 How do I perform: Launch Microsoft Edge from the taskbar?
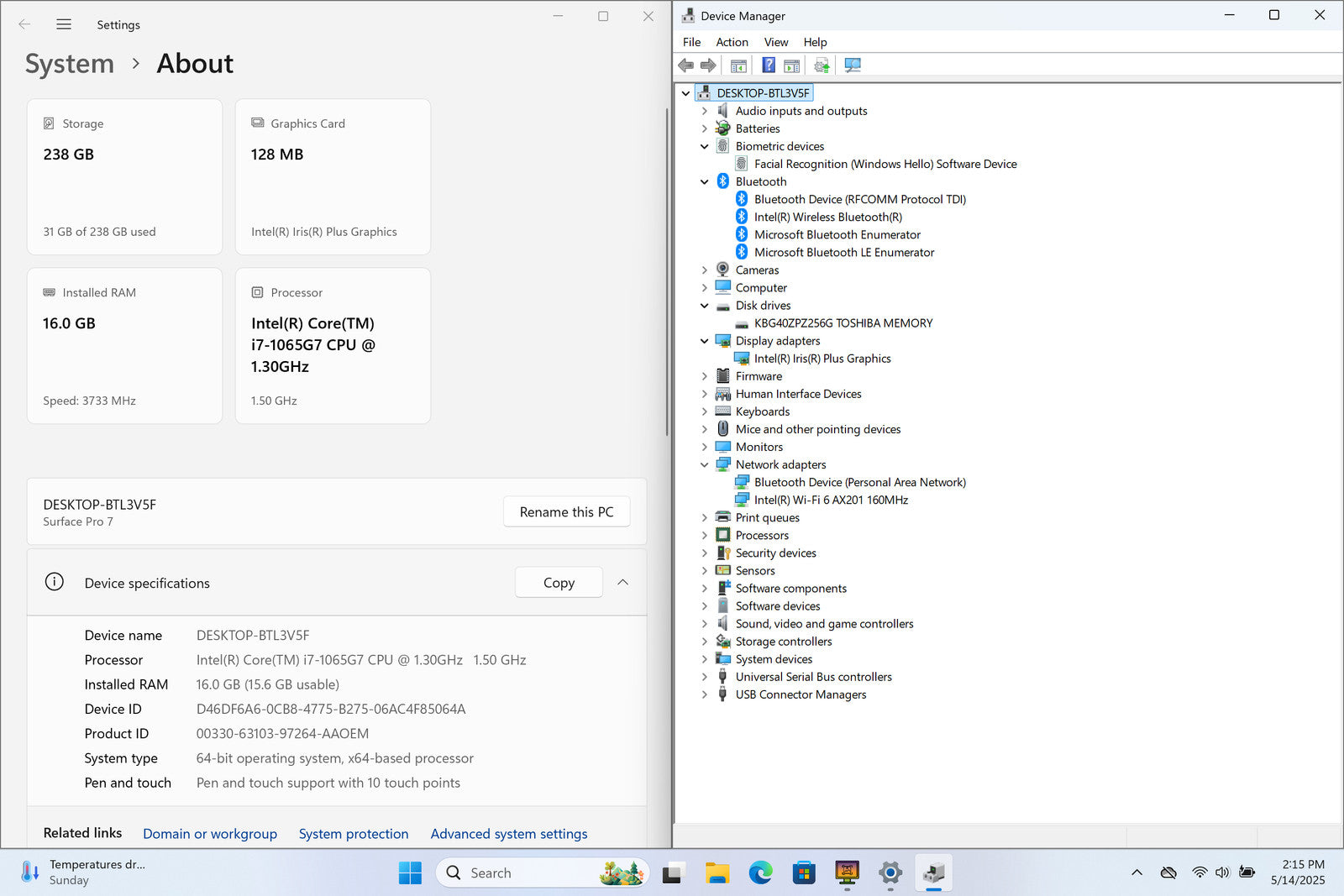pos(761,873)
